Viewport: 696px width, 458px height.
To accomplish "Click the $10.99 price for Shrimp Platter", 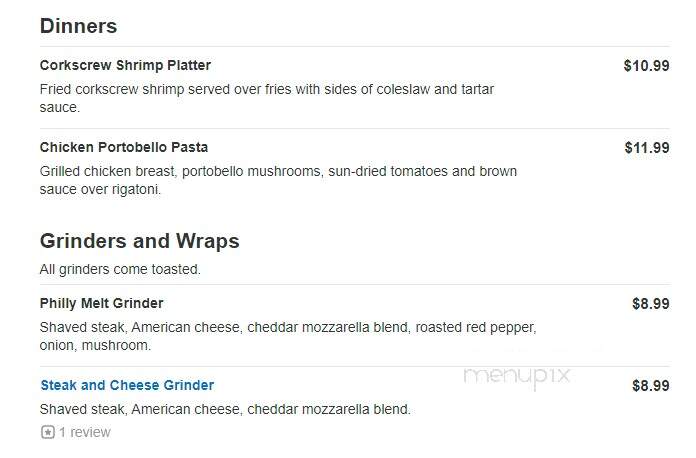I will pos(646,66).
